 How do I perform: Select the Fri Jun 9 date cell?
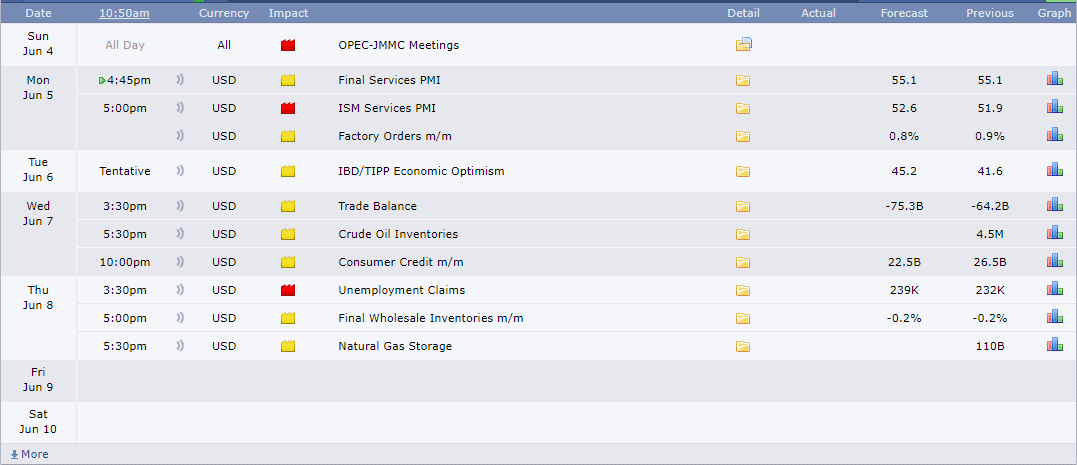38,380
